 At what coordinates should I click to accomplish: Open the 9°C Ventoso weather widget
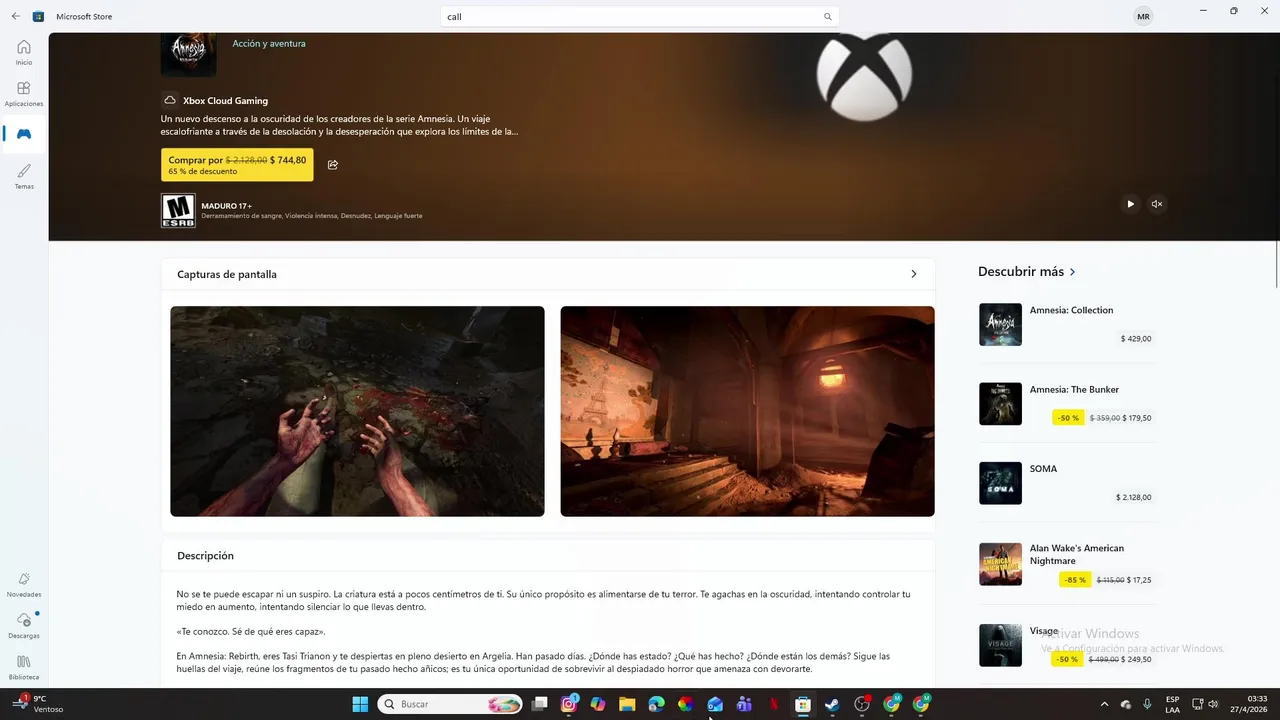click(x=38, y=704)
